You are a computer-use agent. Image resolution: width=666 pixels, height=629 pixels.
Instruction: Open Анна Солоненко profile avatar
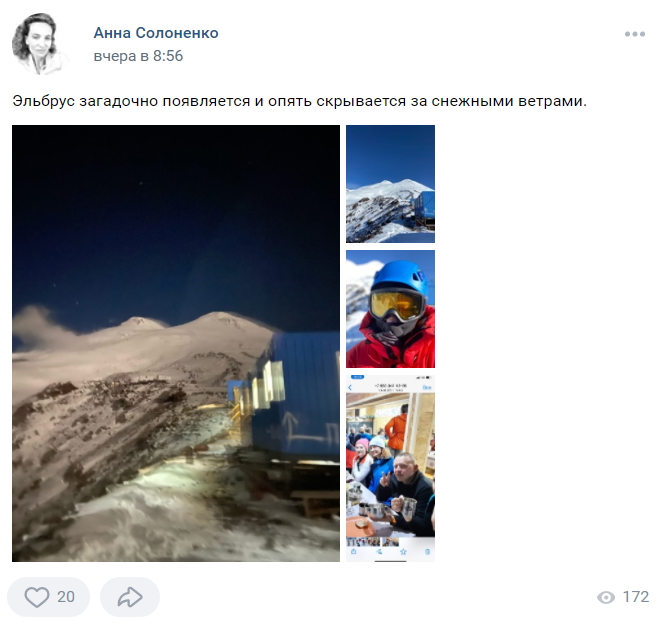coord(39,44)
